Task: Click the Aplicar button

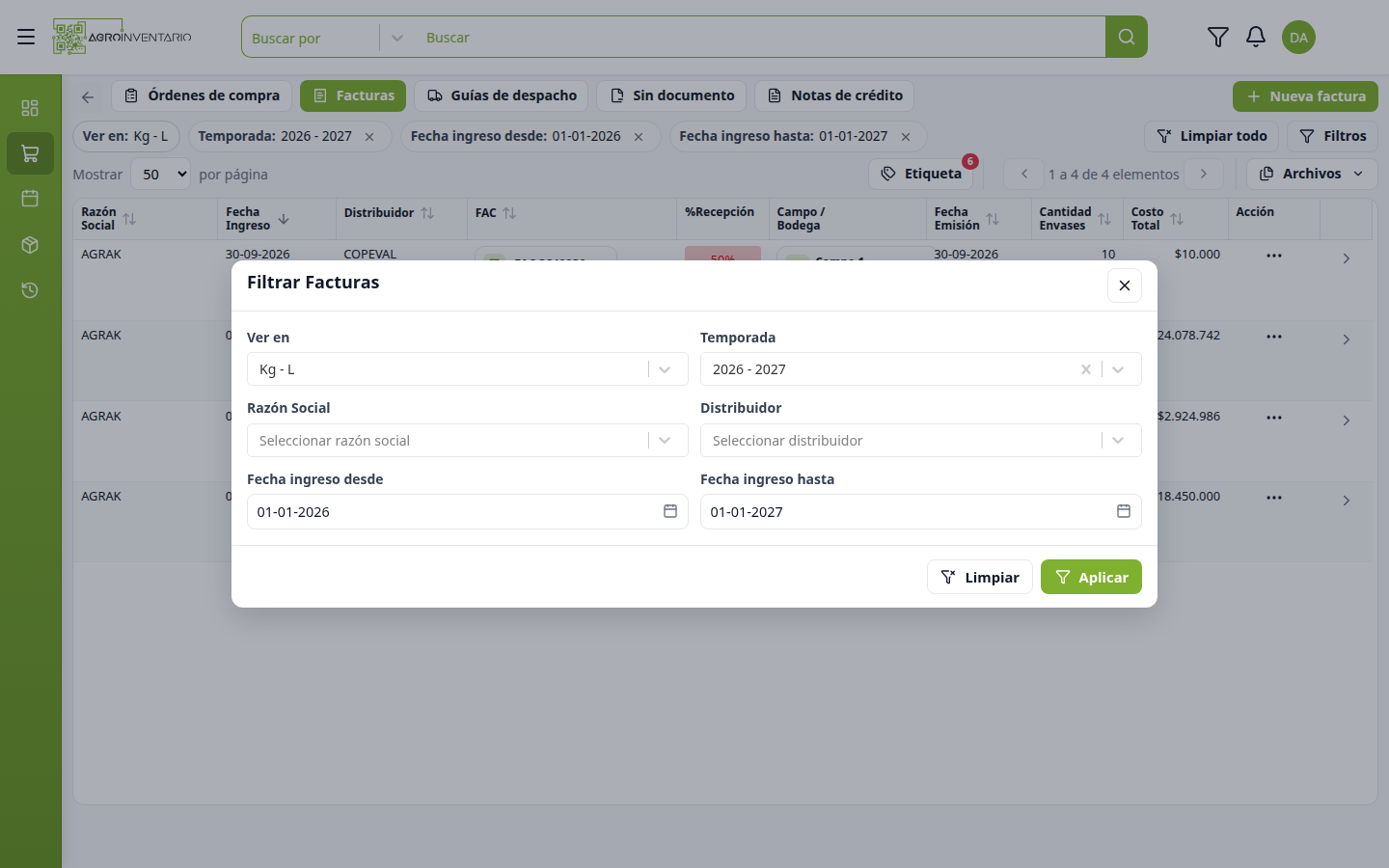Action: tap(1091, 577)
